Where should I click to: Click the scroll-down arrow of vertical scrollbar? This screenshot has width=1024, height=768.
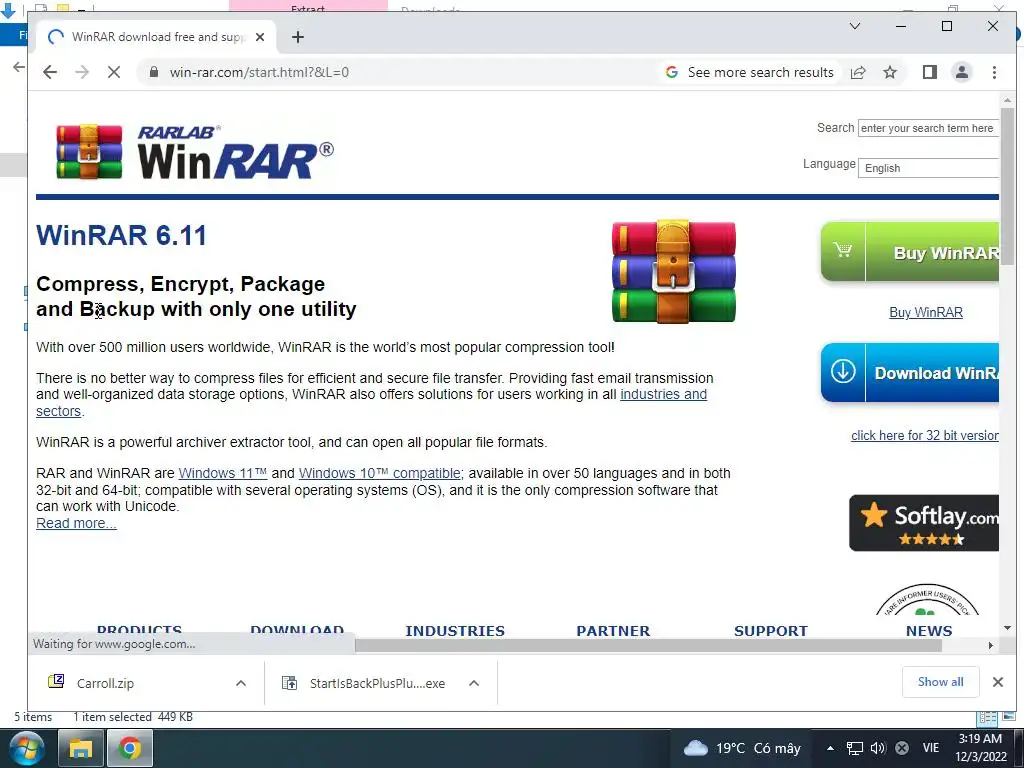[1007, 628]
